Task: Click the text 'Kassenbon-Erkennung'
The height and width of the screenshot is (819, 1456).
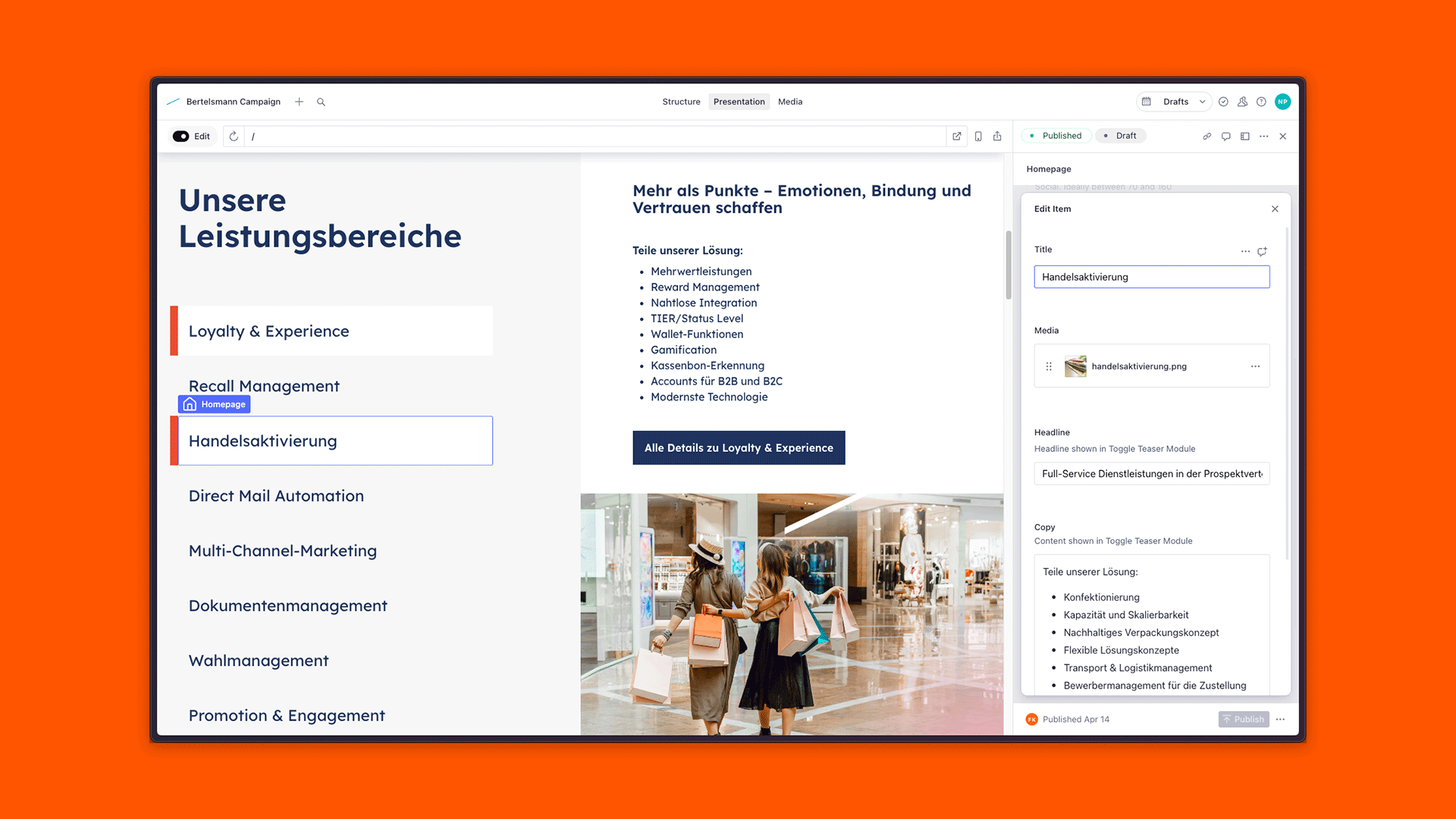Action: (x=707, y=366)
